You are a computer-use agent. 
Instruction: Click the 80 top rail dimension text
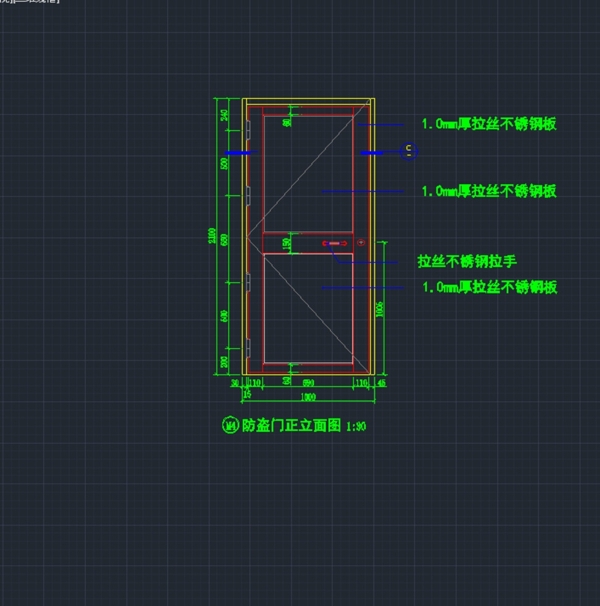[286, 123]
